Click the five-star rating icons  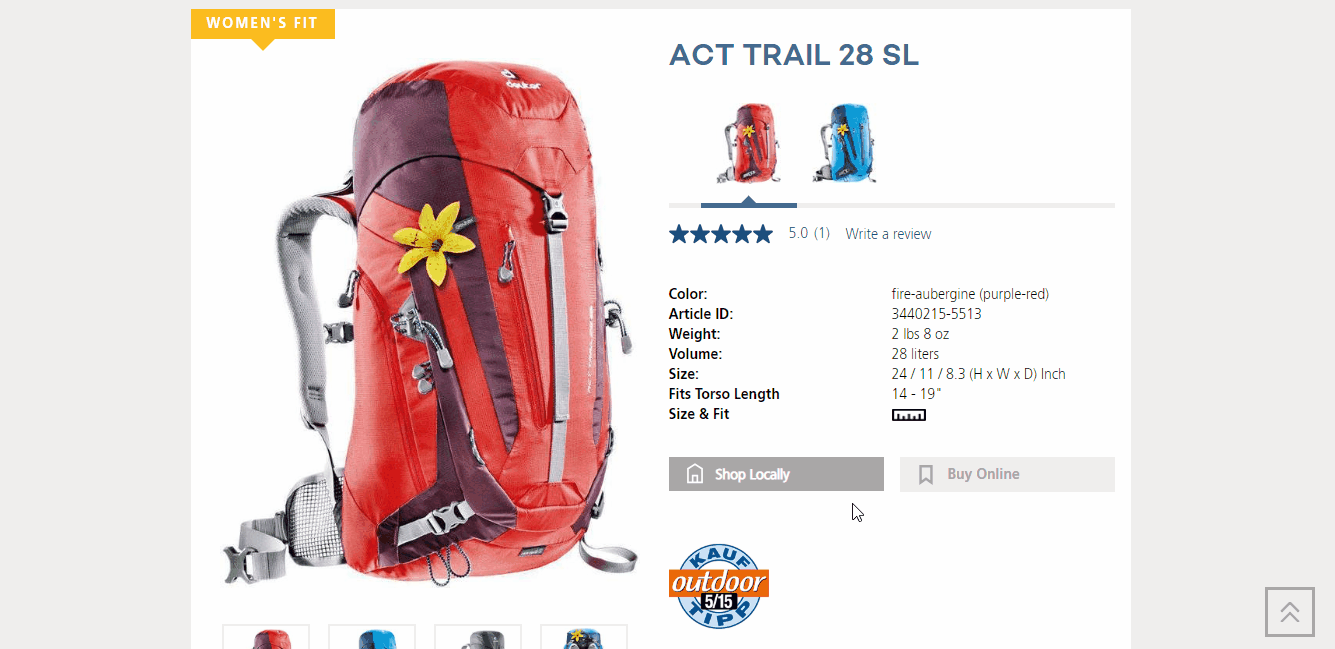point(721,234)
